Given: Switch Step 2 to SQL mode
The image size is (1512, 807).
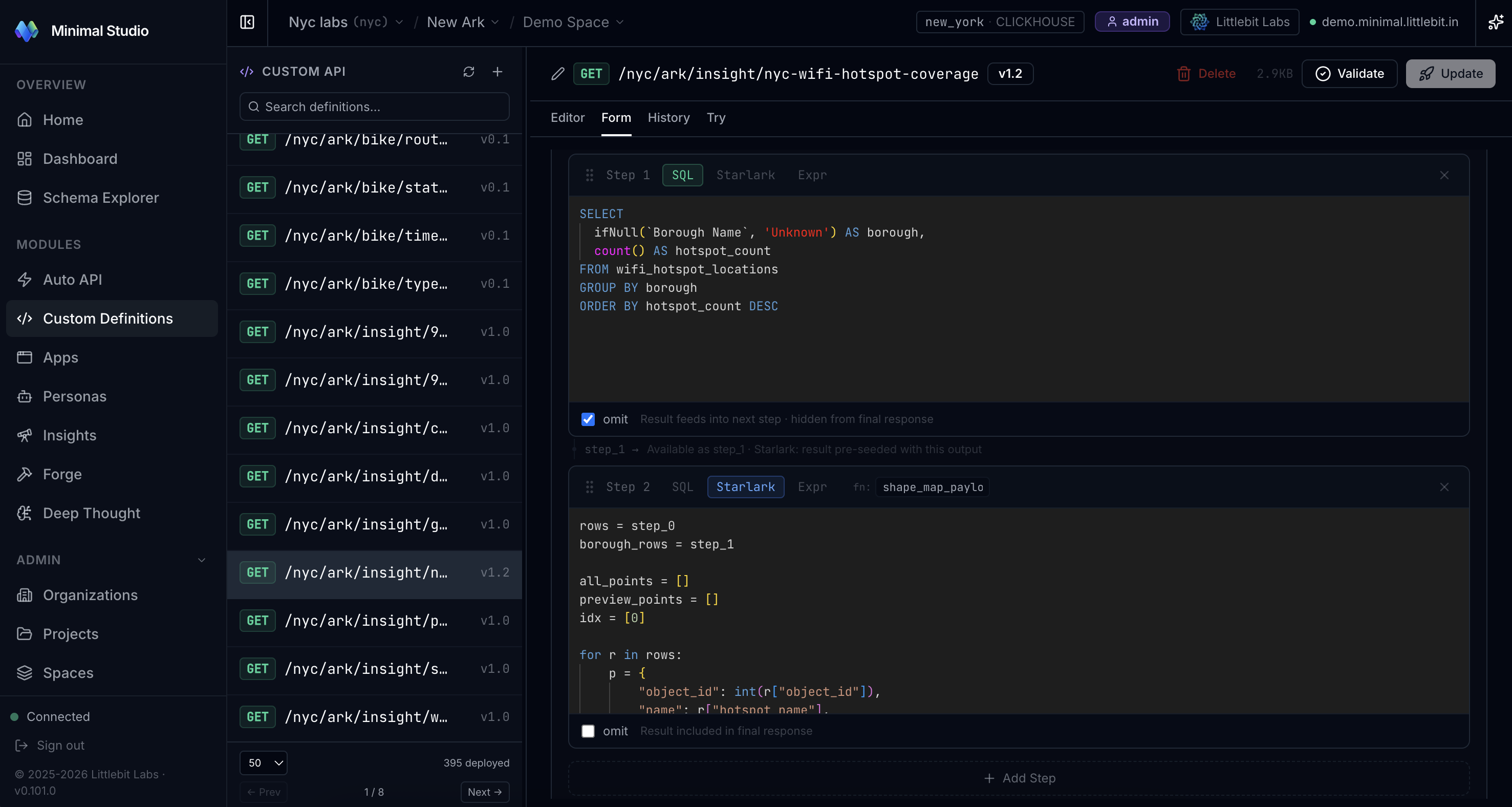Looking at the screenshot, I should pos(682,486).
